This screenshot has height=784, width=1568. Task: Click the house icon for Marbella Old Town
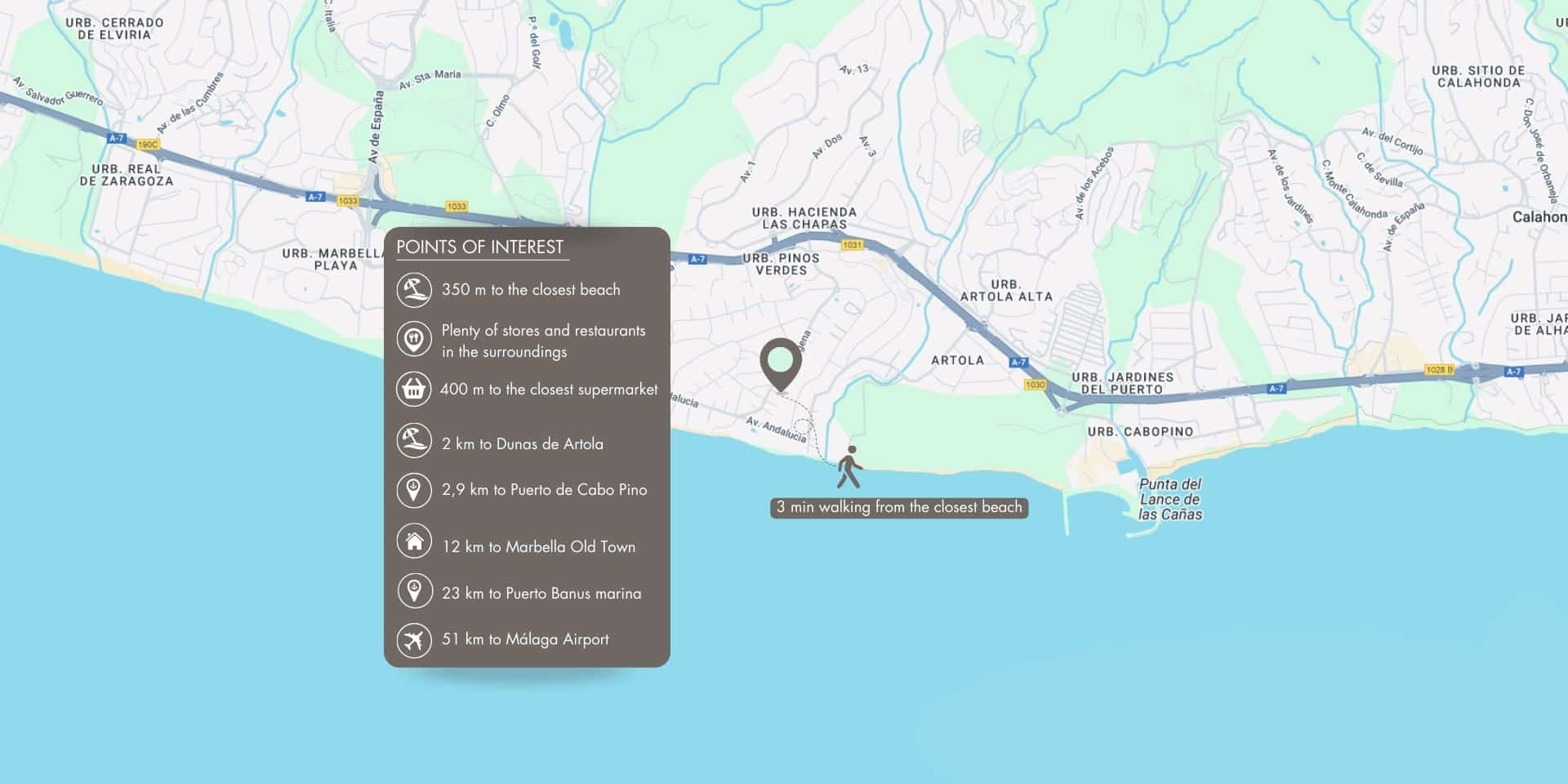point(414,541)
